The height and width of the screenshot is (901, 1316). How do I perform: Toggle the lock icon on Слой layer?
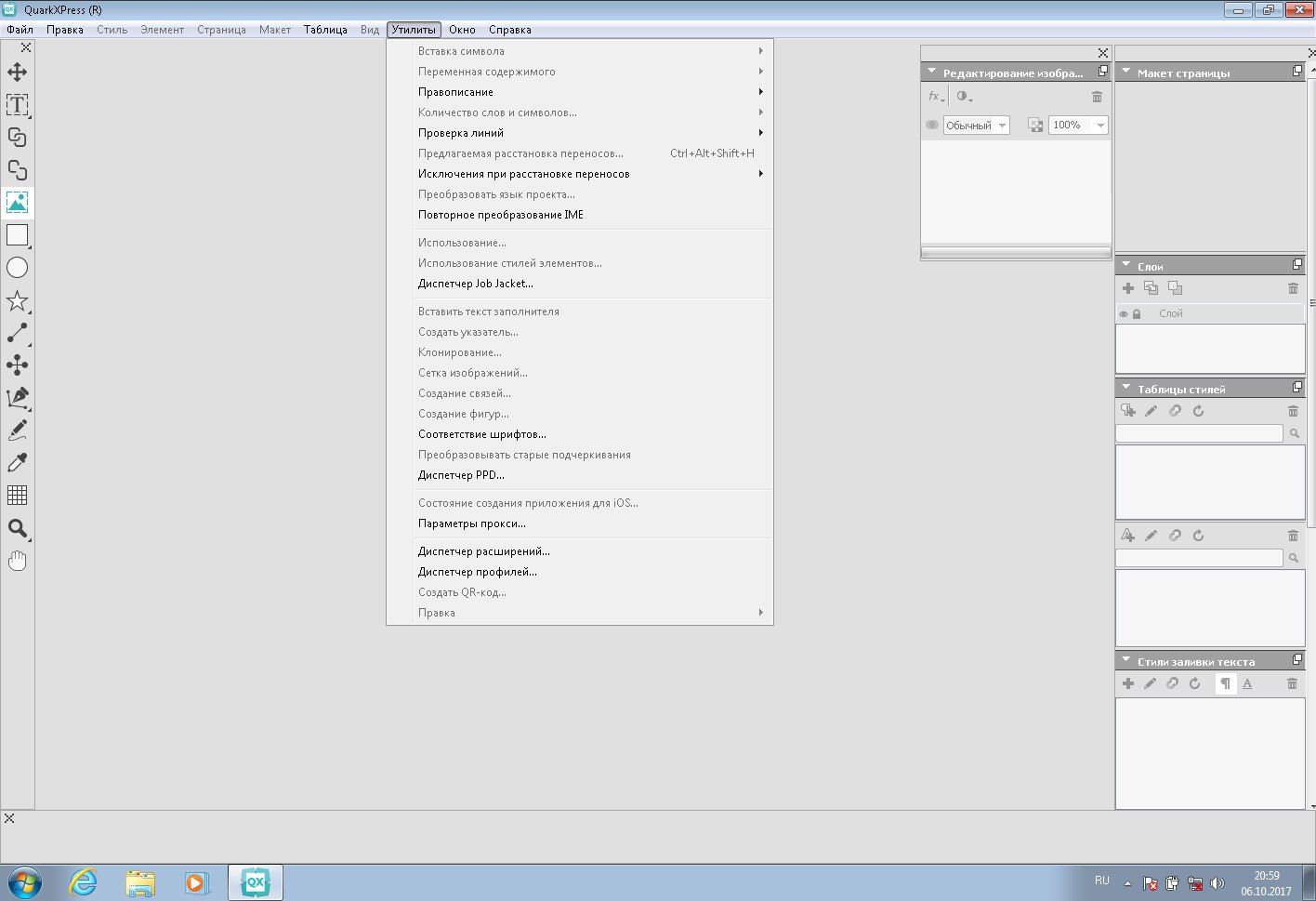pos(1137,314)
